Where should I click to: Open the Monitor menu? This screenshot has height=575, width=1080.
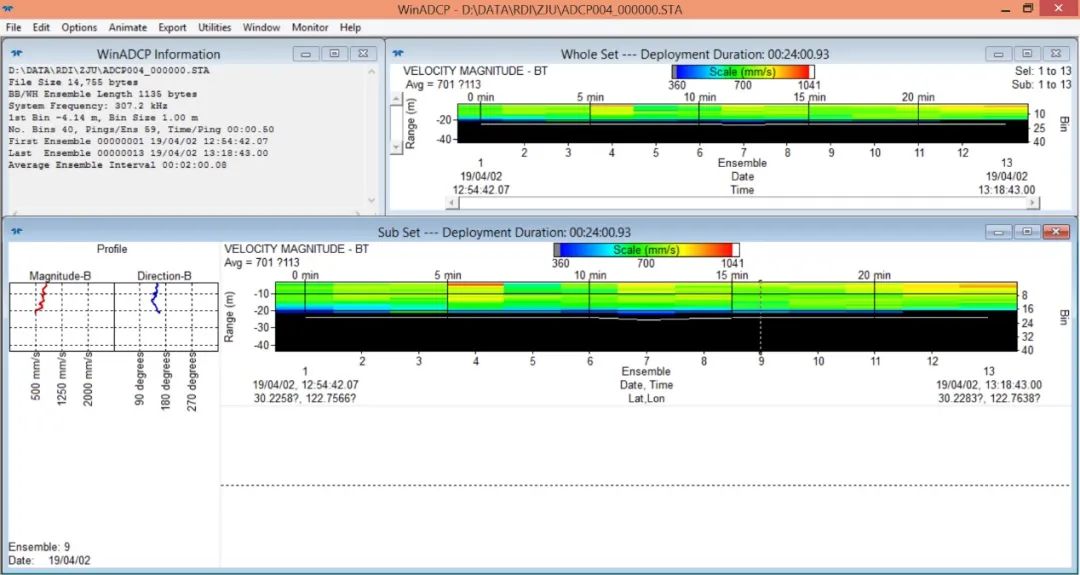click(310, 27)
